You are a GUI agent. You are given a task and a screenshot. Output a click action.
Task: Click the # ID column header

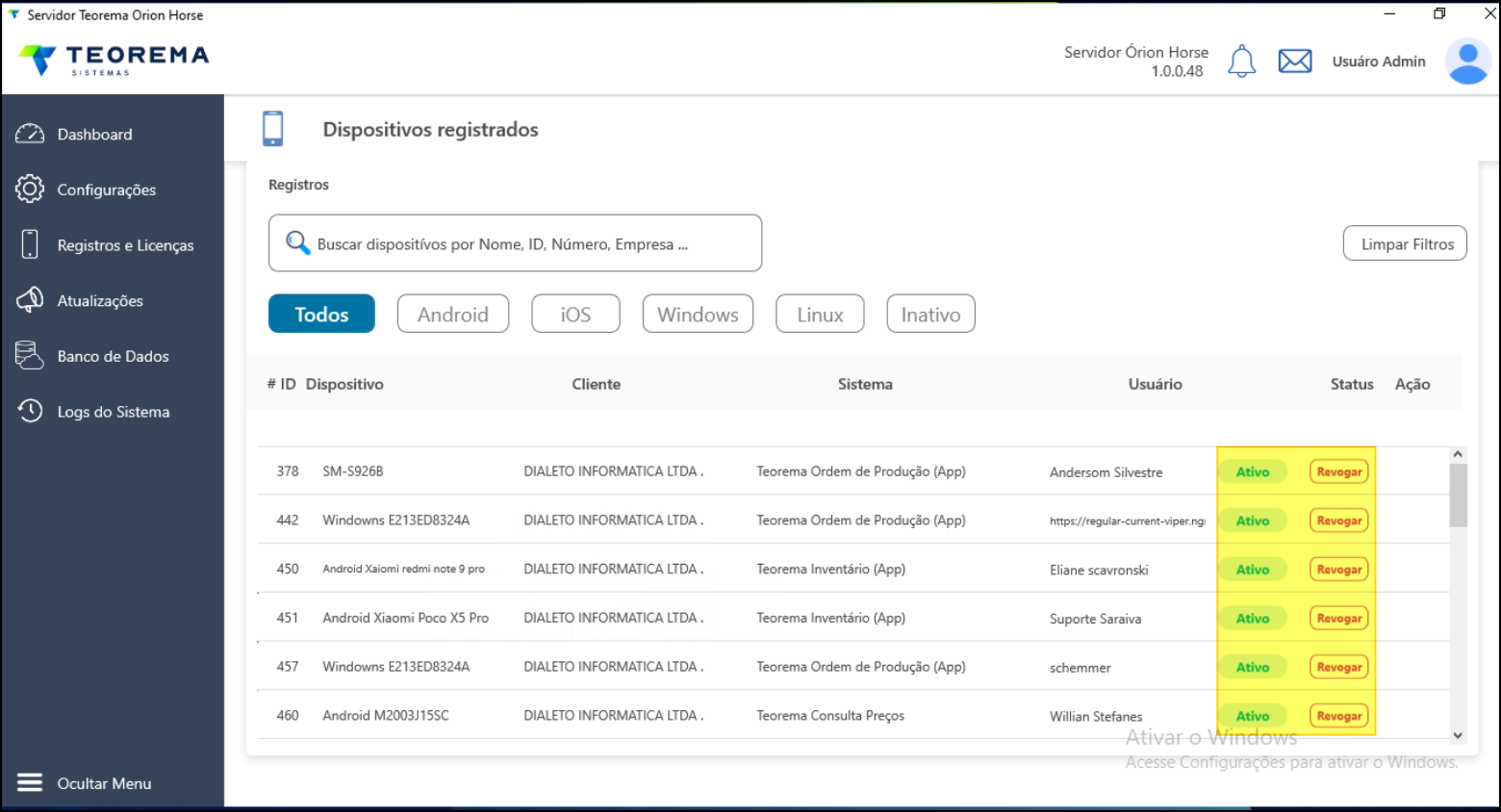pos(281,384)
